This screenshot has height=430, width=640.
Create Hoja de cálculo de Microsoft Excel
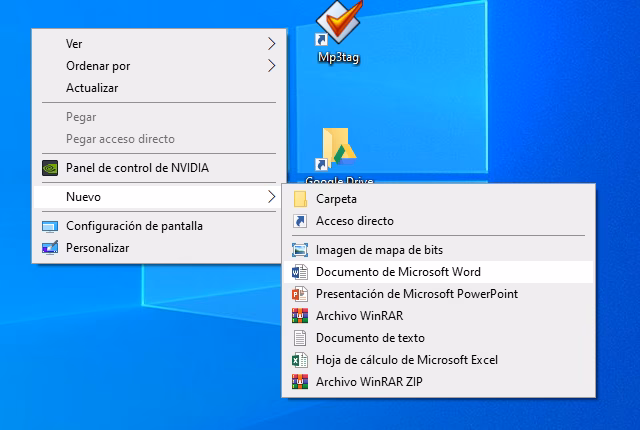coord(438,360)
